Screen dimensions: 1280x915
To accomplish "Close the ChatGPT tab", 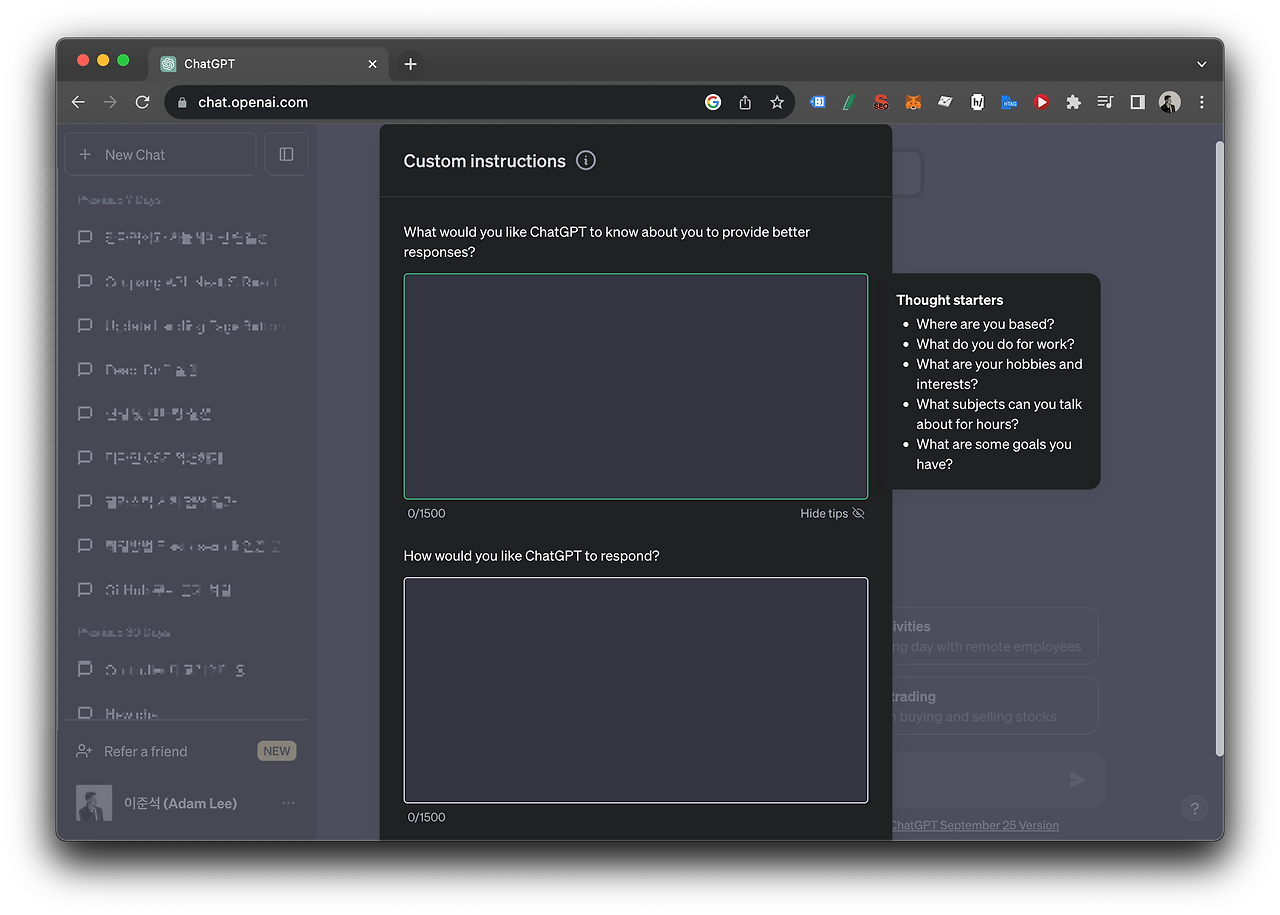I will [x=372, y=64].
